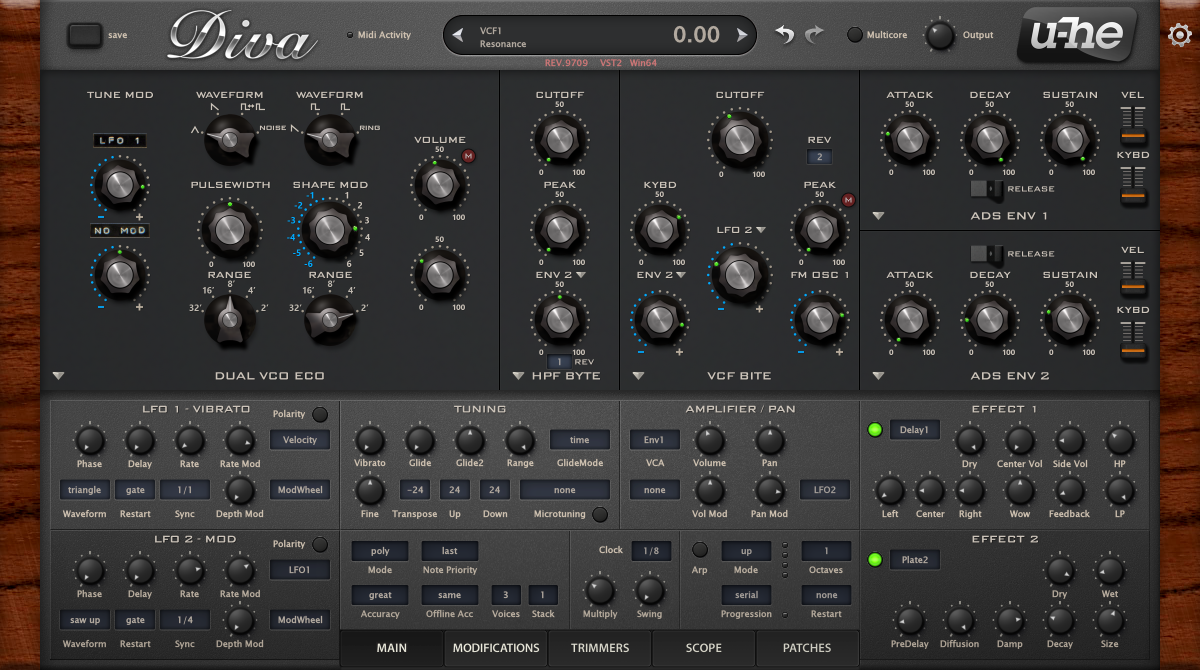Toggle the Microtuning round button
This screenshot has width=1200, height=670.
(600, 515)
